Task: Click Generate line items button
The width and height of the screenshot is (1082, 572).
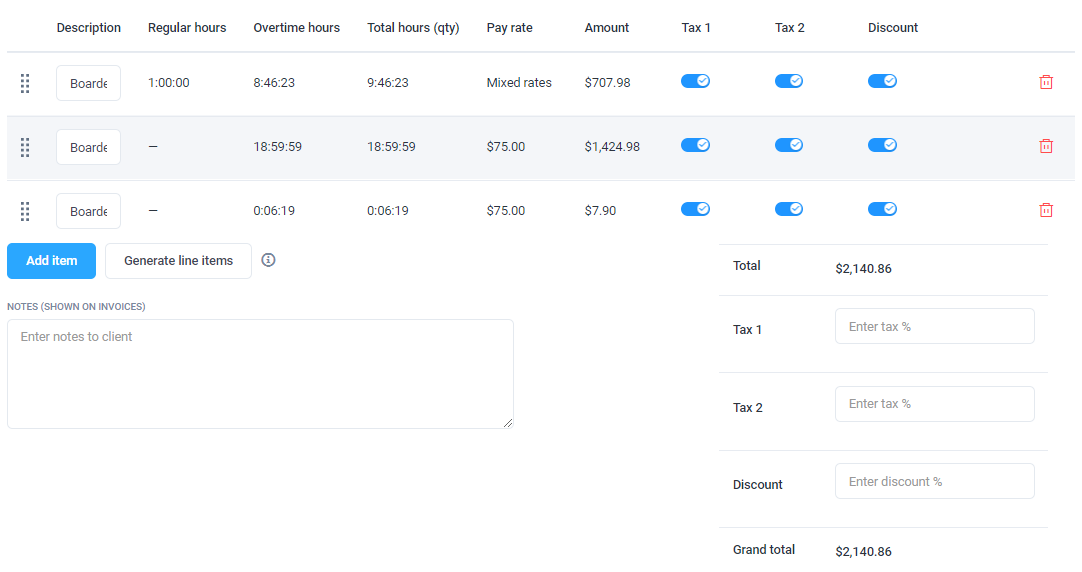Action: (x=178, y=261)
